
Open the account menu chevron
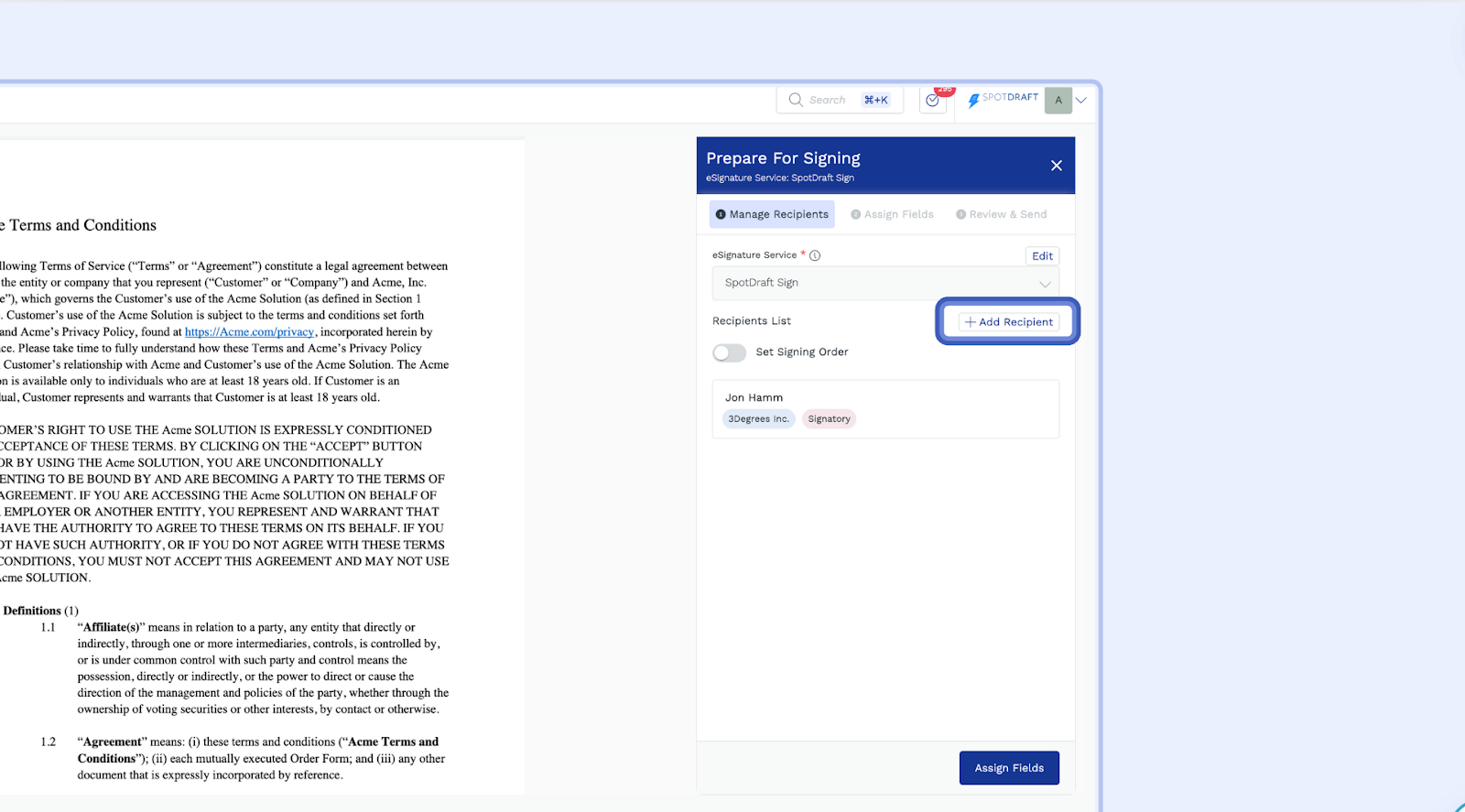coord(1081,100)
